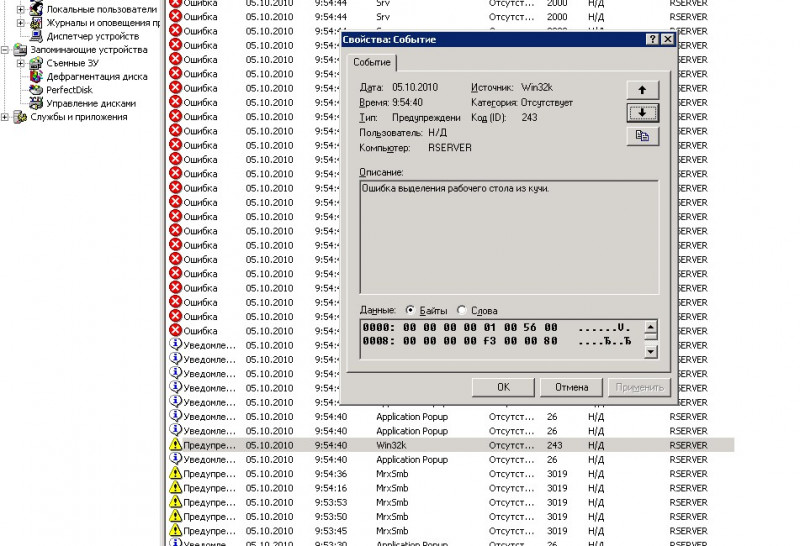Screen dimensions: 800x546
Task: Click warning icon of MrxSmb 9:53:45 row
Action: [x=176, y=530]
